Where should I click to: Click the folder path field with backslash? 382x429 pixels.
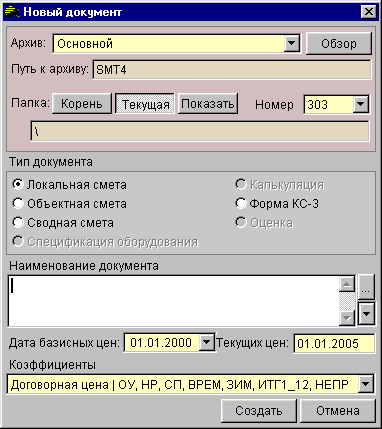coord(200,131)
